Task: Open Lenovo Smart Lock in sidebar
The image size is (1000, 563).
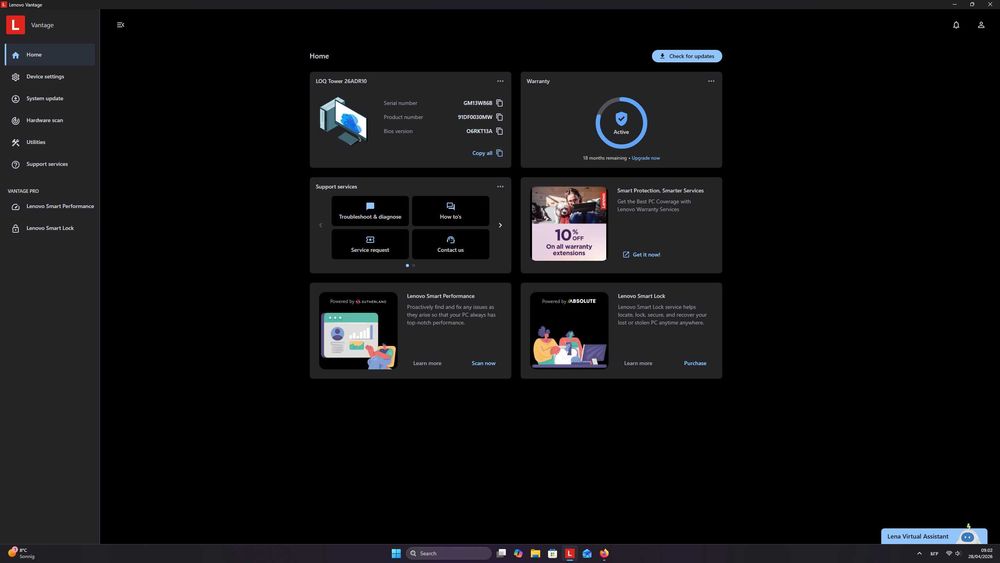Action: [50, 228]
